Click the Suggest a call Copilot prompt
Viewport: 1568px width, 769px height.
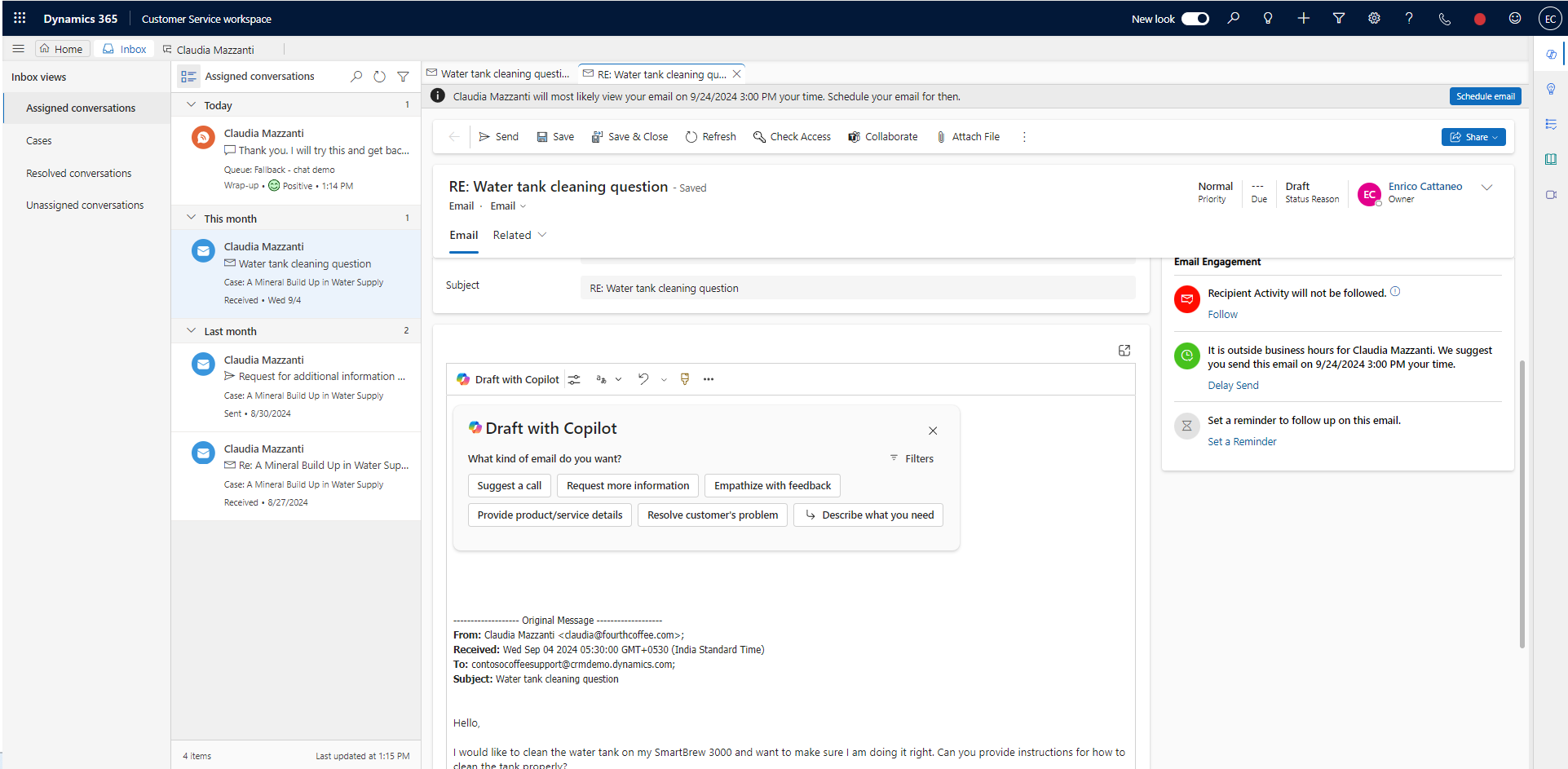509,485
